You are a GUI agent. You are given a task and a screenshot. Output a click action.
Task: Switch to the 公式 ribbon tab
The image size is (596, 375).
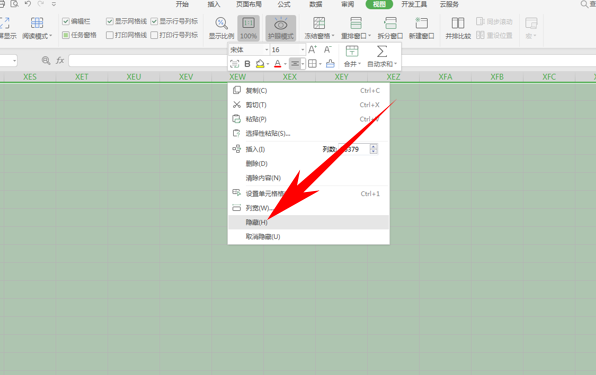point(284,4)
